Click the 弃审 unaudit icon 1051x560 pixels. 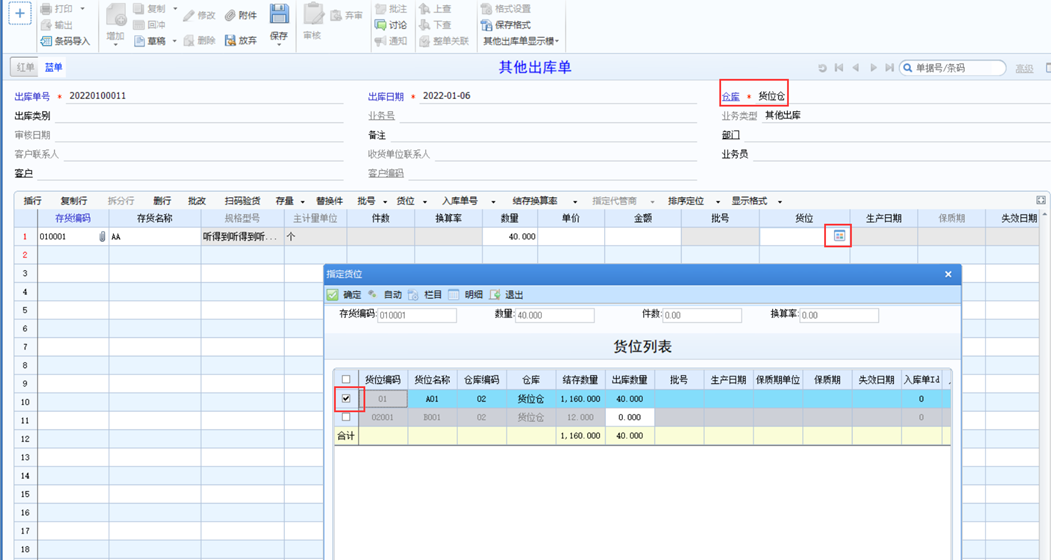pos(336,15)
